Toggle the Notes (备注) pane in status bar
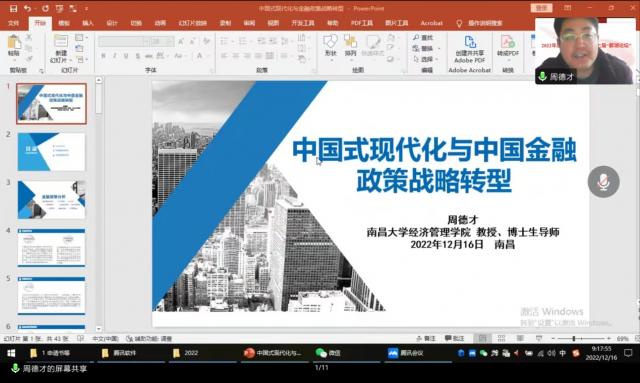640x383 pixels. point(426,338)
